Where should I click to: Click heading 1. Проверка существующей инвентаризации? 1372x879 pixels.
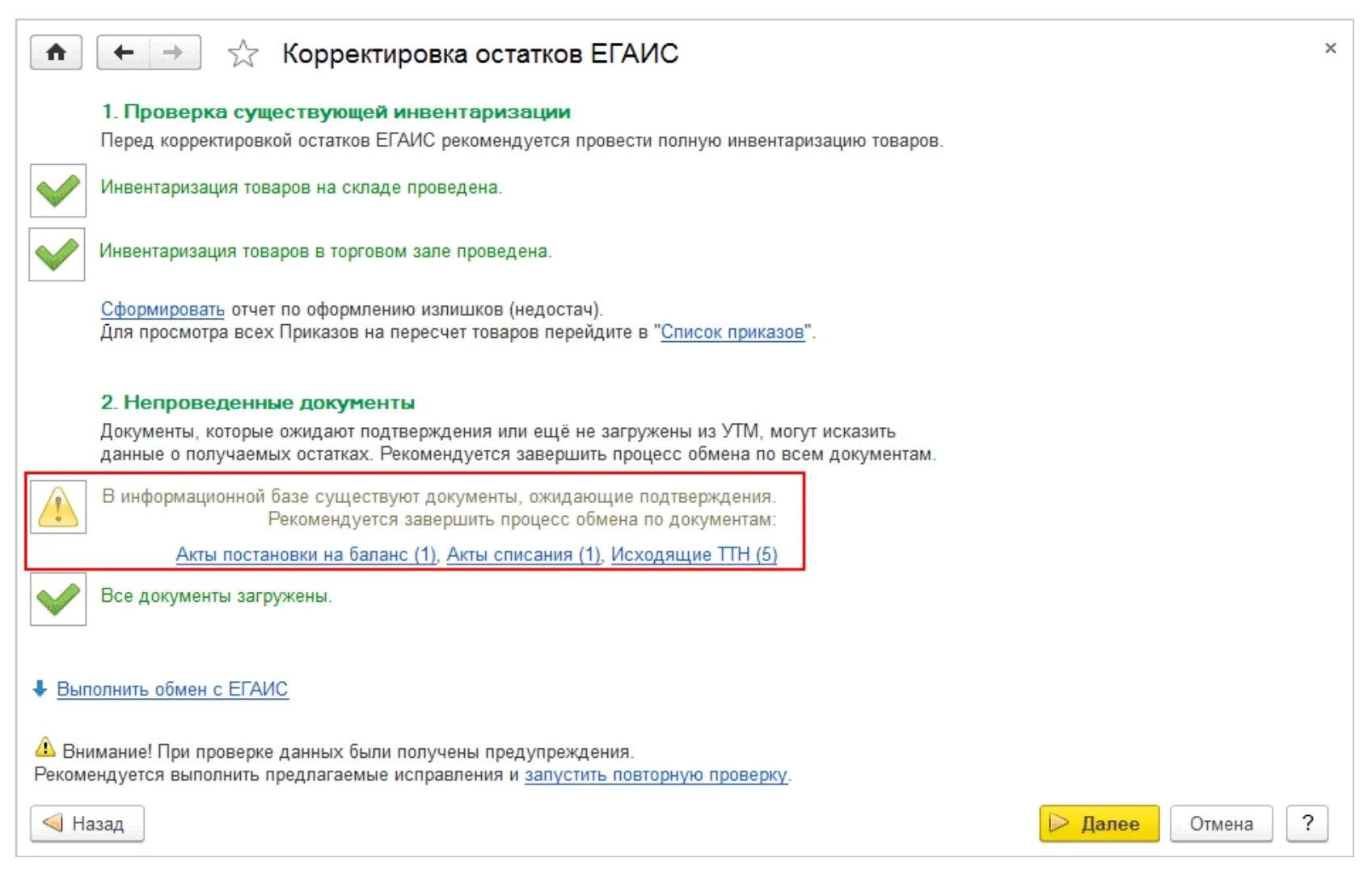(x=336, y=112)
